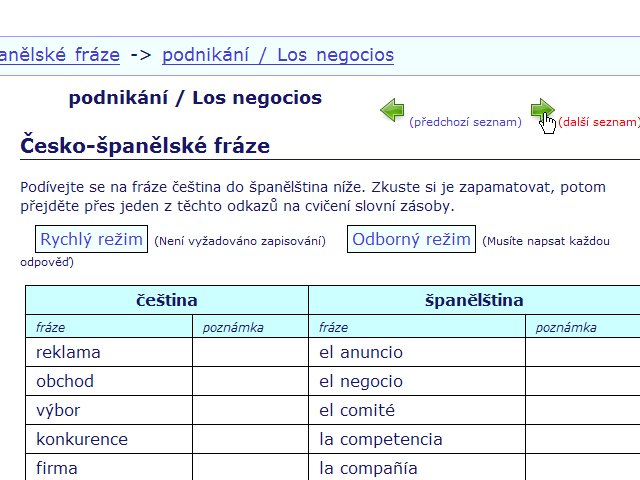Select the 'la compañía' phrase cell

coord(417,467)
